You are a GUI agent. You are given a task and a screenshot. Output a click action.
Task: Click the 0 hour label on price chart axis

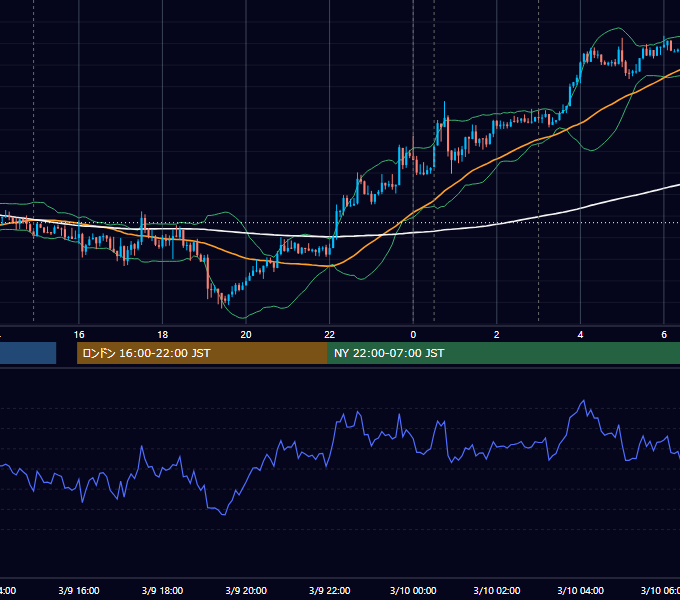(413, 335)
